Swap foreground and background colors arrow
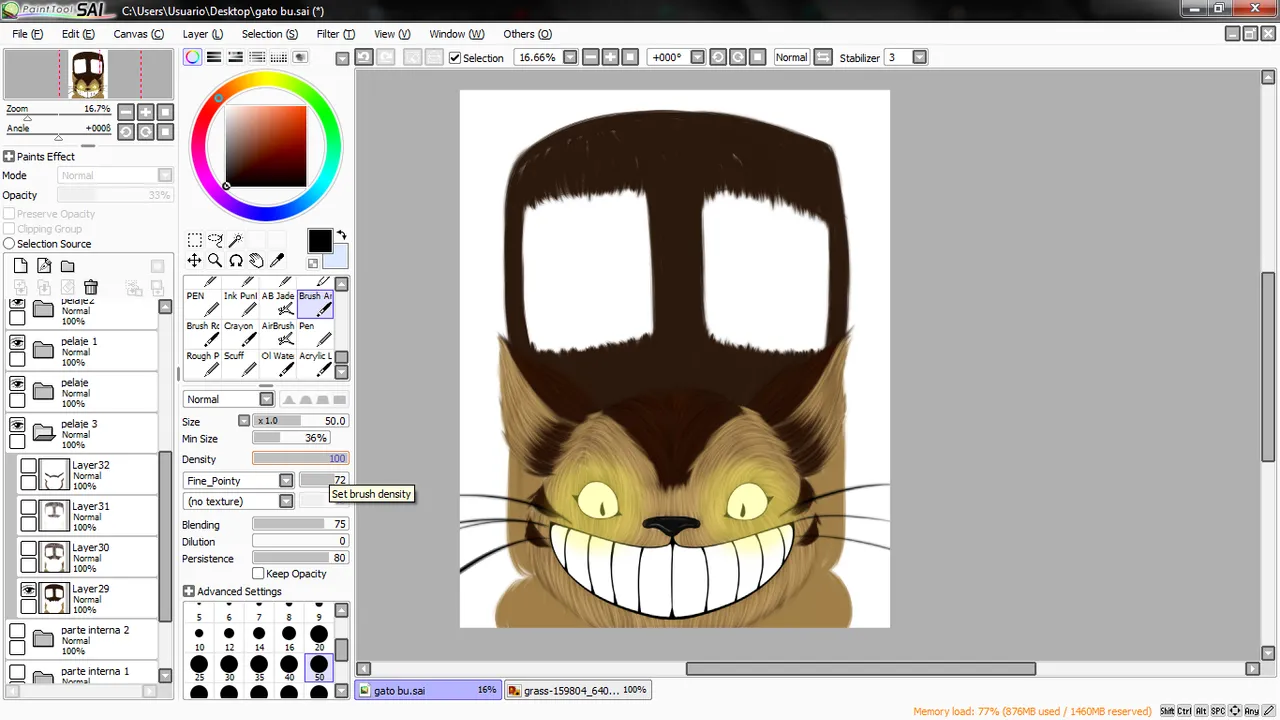1280x720 pixels. pyautogui.click(x=341, y=235)
